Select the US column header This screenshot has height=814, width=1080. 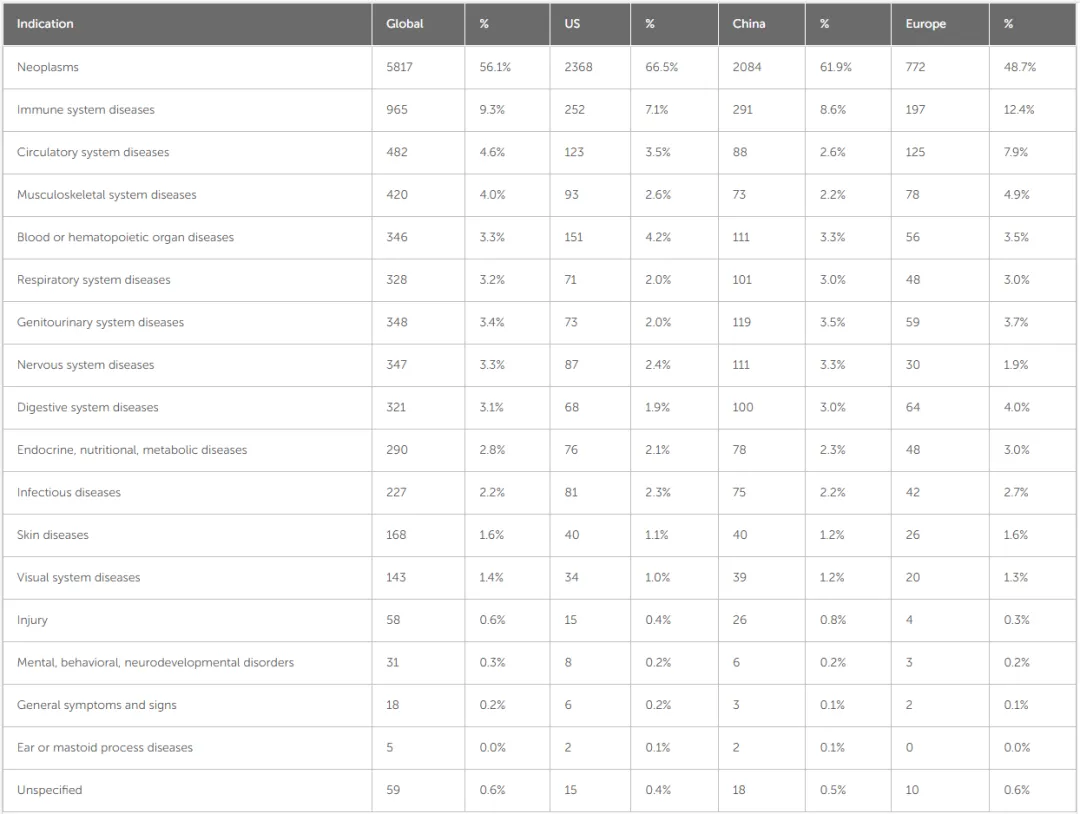coord(572,23)
